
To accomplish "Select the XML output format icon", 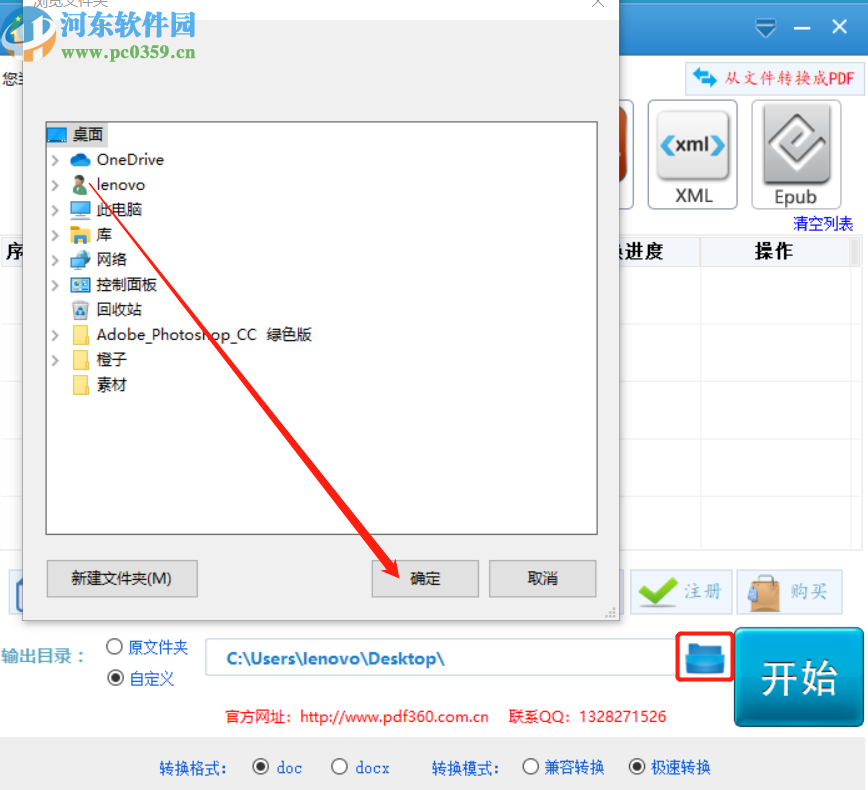I will pyautogui.click(x=693, y=154).
